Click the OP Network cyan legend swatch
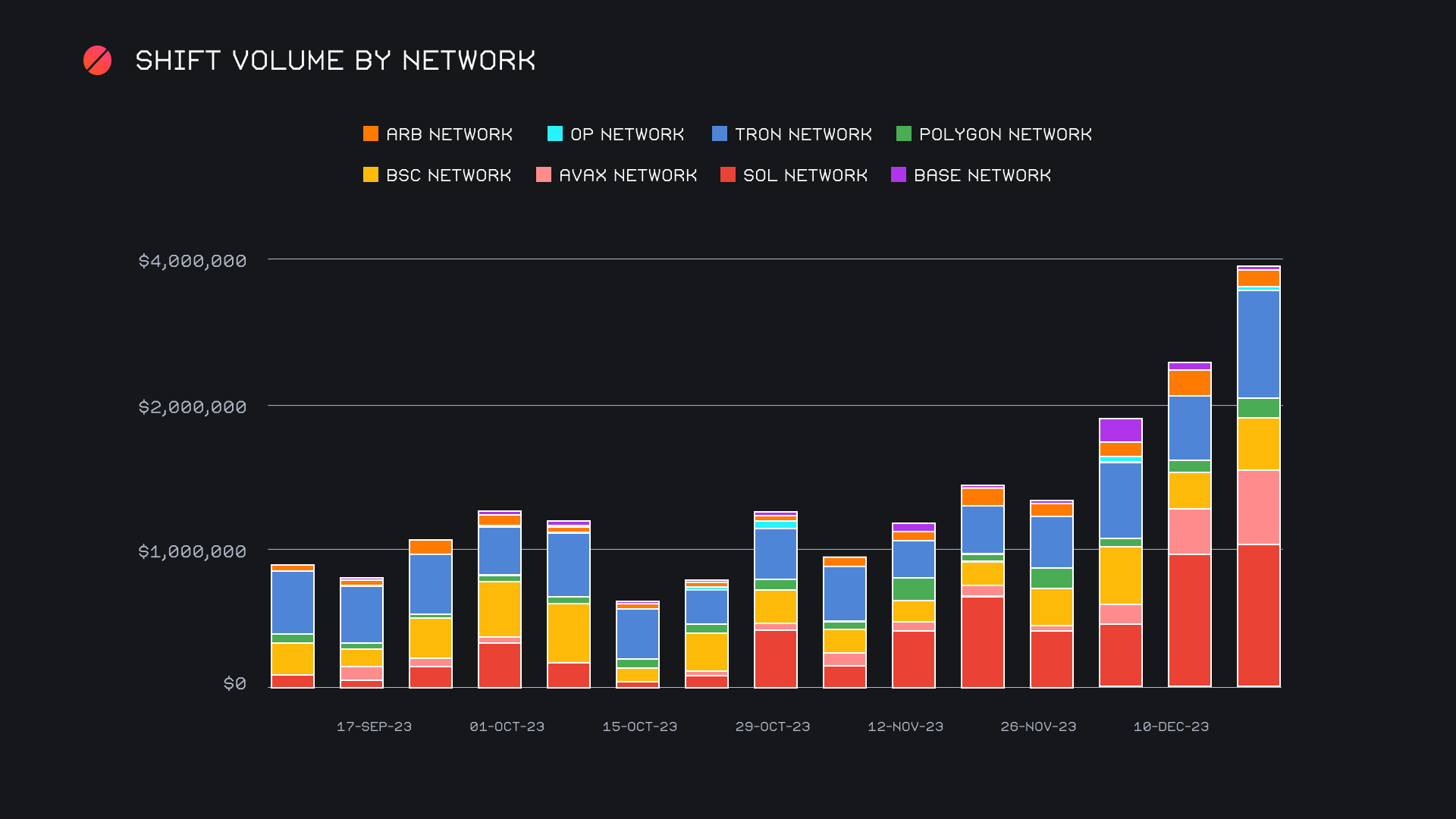This screenshot has height=819, width=1456. pyautogui.click(x=554, y=134)
